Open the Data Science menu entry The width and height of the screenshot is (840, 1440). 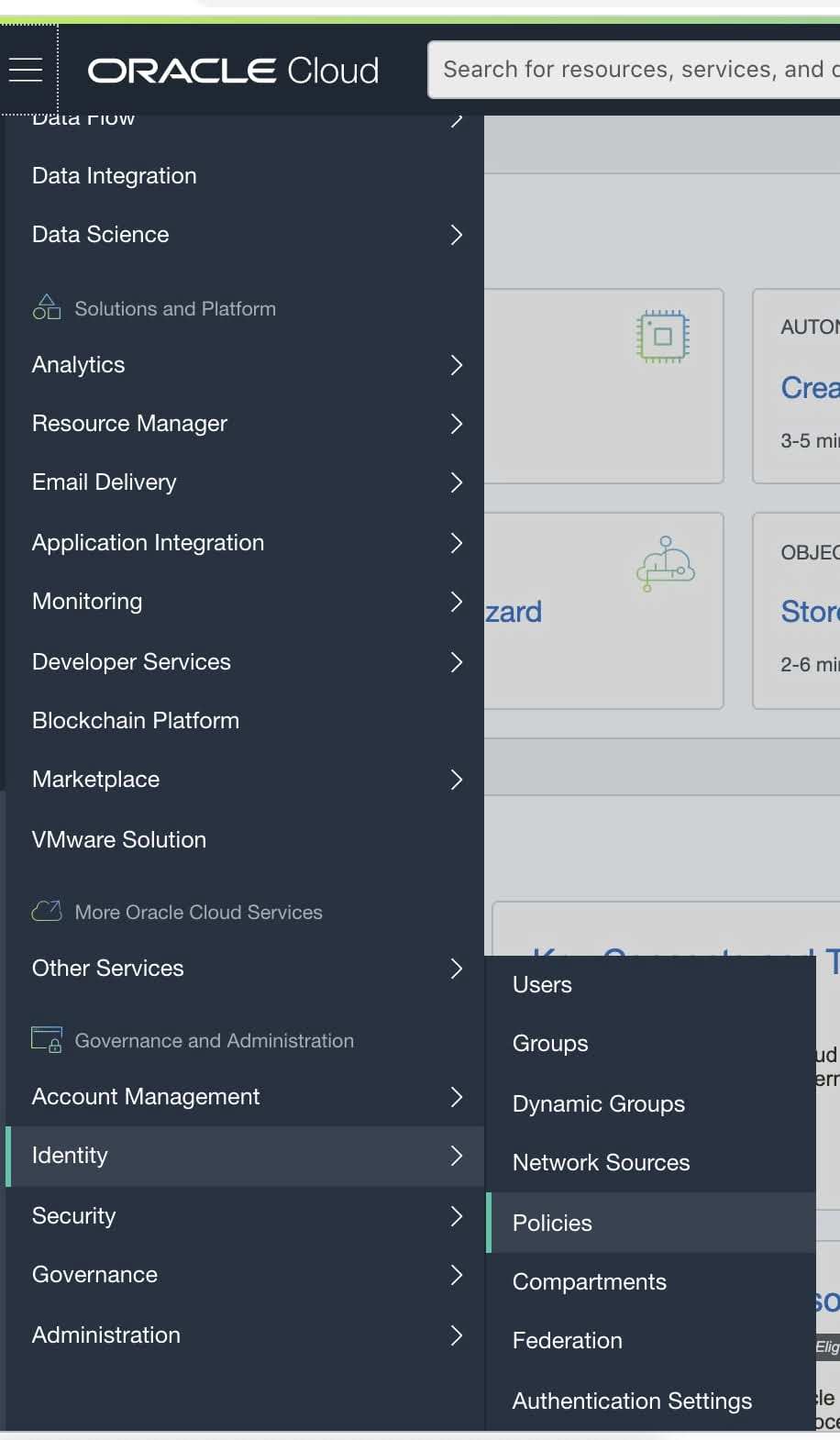(x=101, y=235)
